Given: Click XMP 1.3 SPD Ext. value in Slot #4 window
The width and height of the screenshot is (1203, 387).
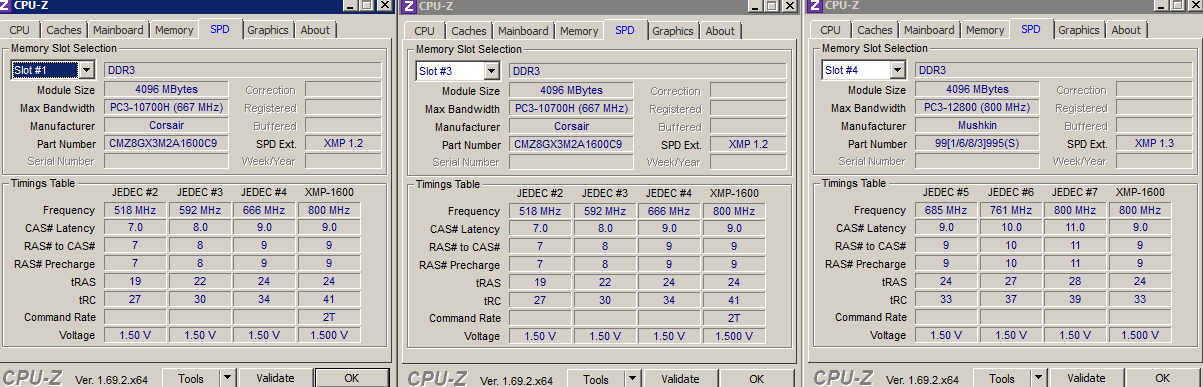Looking at the screenshot, I should click(x=1154, y=143).
